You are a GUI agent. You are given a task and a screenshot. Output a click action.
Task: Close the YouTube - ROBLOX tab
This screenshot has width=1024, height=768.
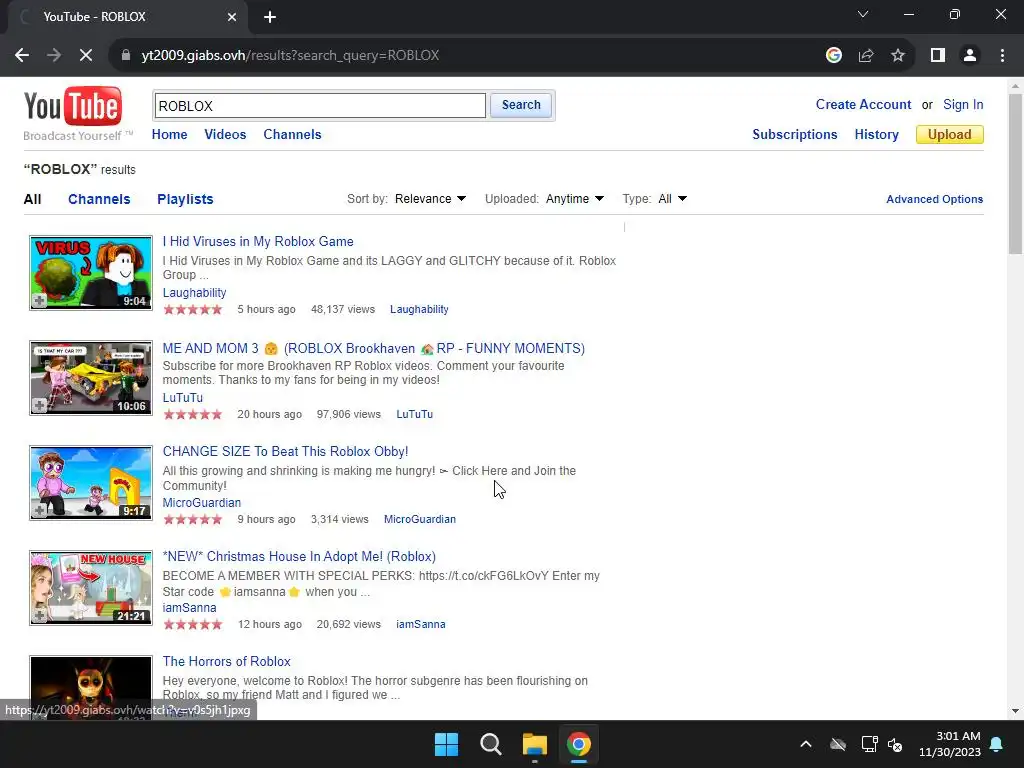coord(232,17)
